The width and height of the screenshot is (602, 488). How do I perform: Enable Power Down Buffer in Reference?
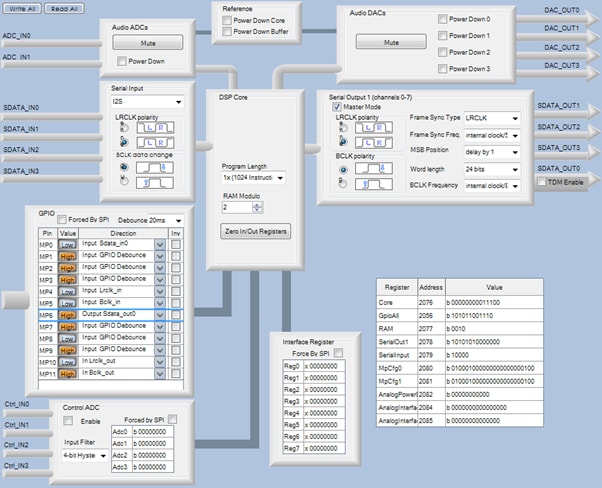[227, 31]
